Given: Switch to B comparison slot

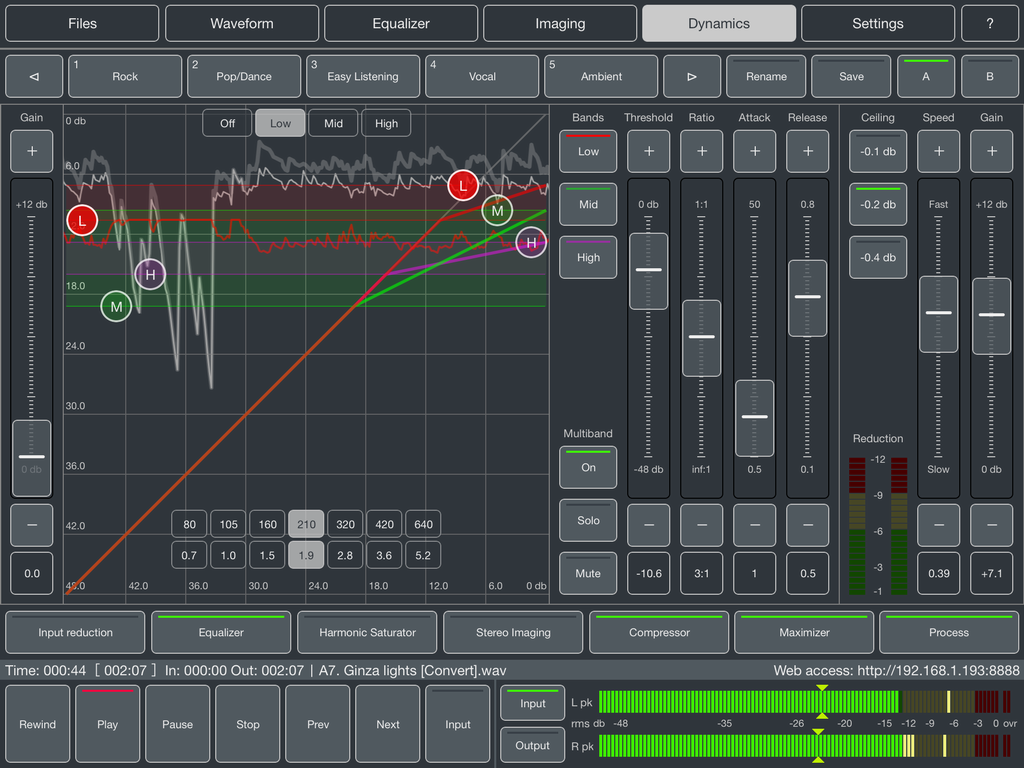Looking at the screenshot, I should 989,76.
